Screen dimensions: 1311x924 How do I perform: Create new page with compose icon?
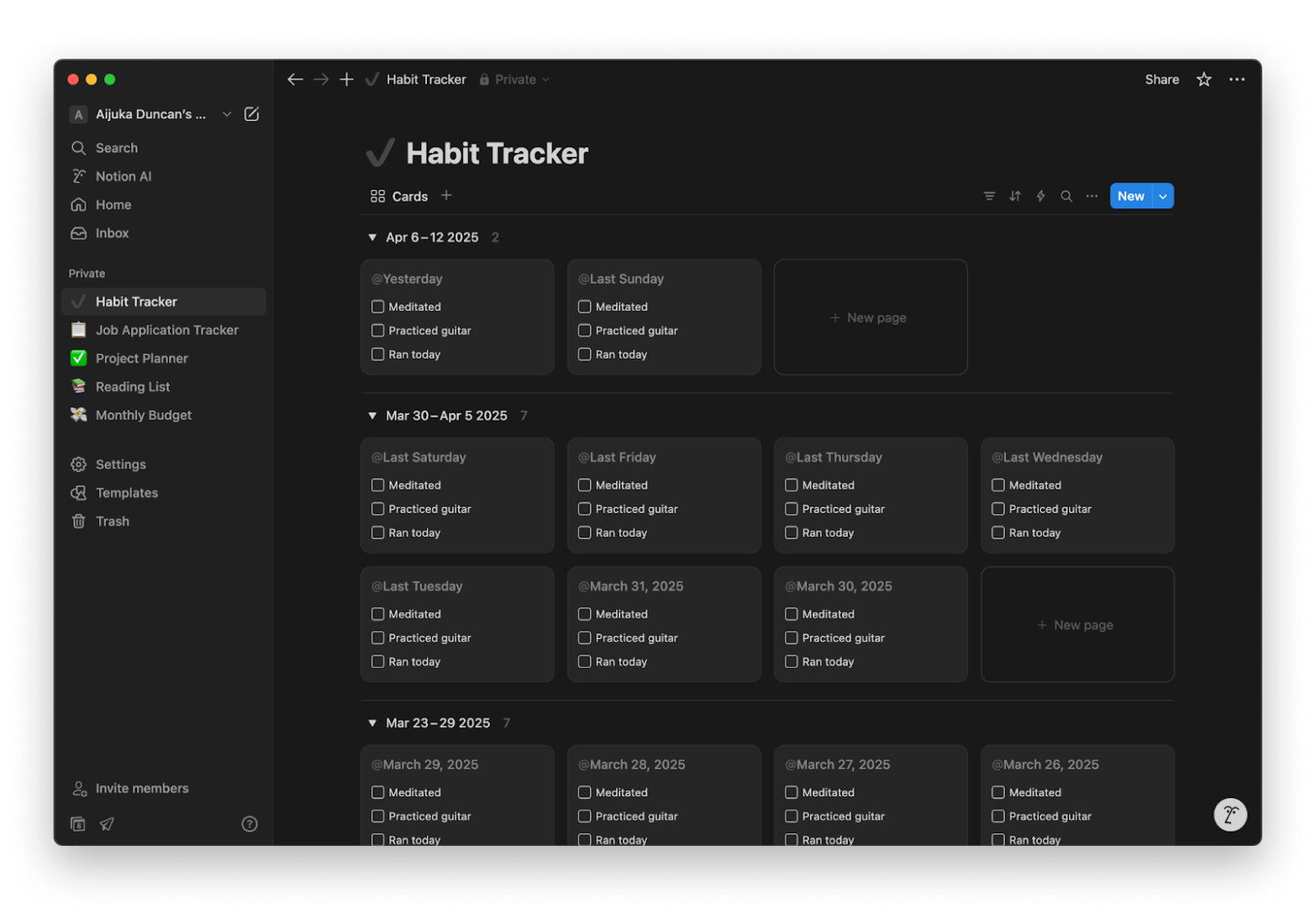click(251, 114)
